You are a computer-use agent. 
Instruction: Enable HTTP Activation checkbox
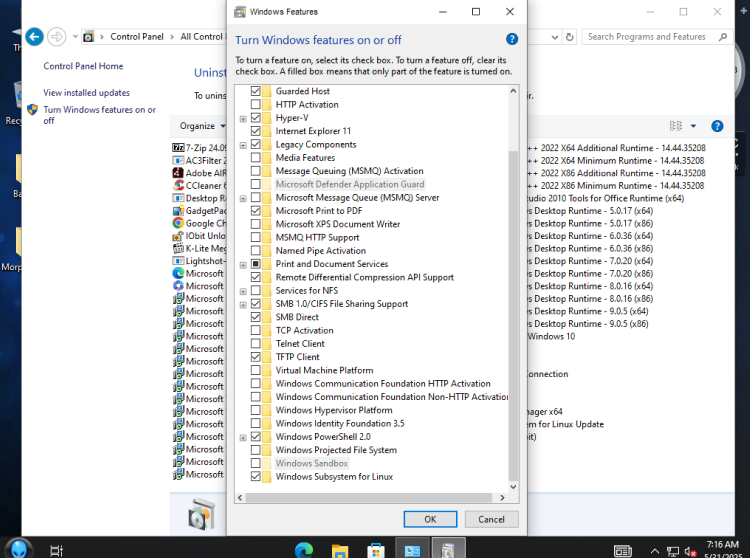tap(255, 104)
